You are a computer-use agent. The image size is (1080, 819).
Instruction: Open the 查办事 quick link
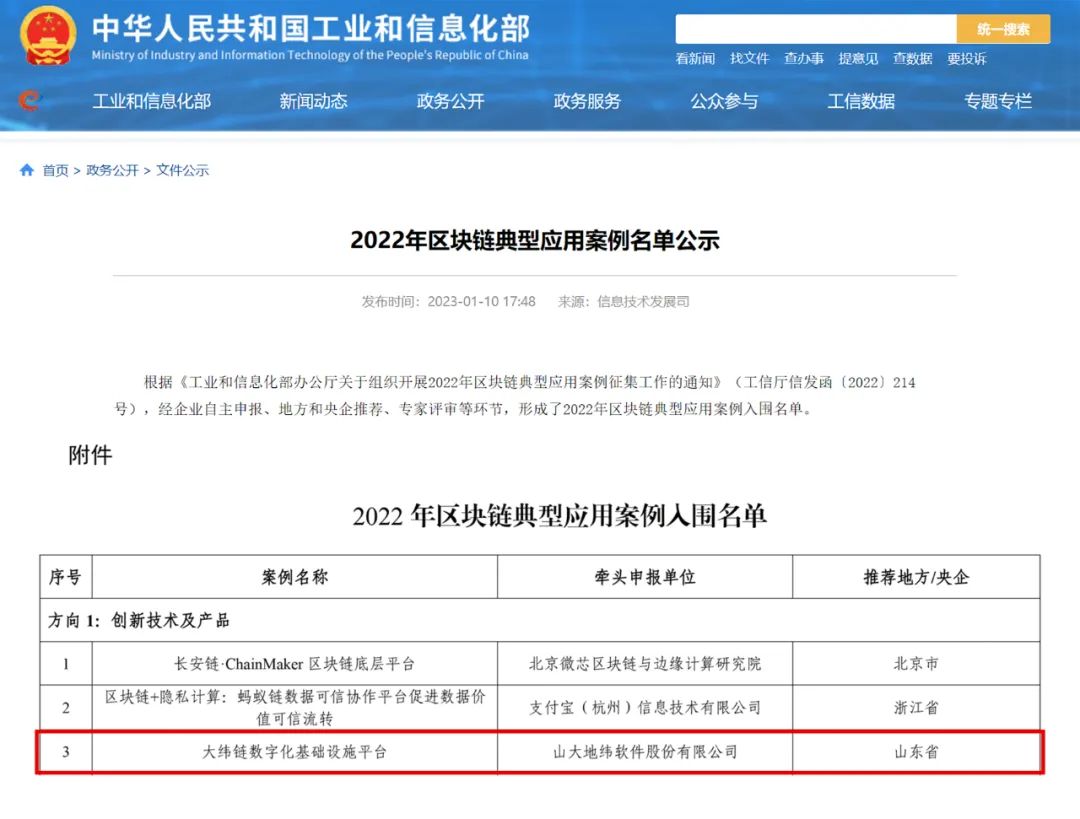coord(804,59)
